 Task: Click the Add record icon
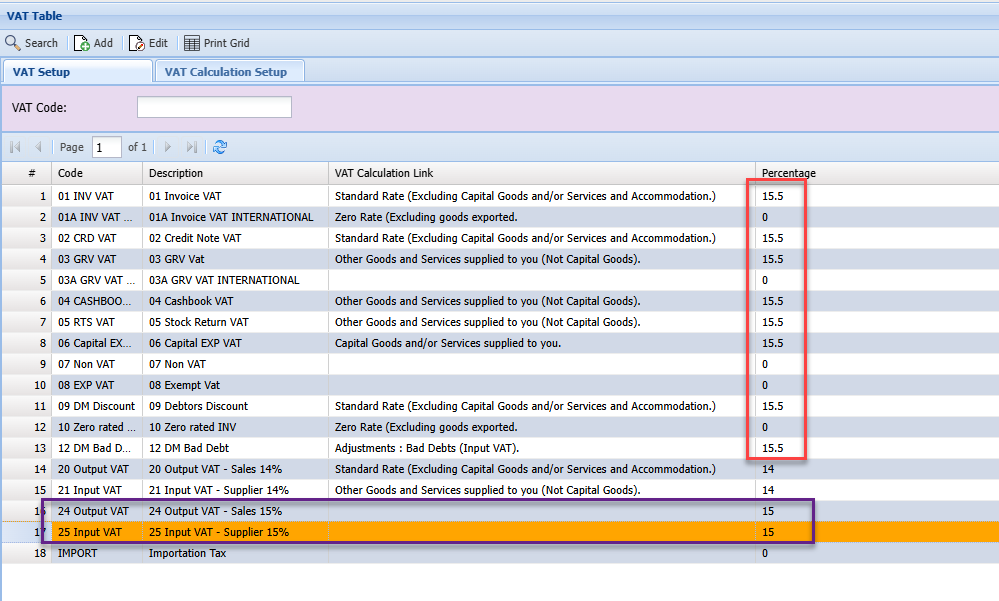[x=82, y=43]
